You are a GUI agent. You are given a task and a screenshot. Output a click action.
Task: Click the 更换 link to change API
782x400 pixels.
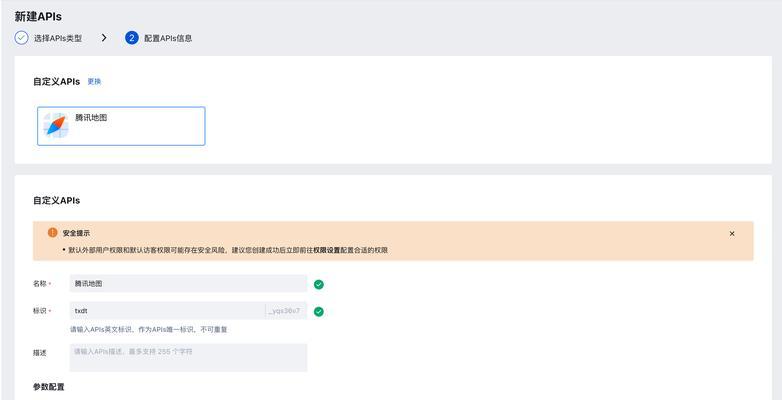tap(94, 82)
